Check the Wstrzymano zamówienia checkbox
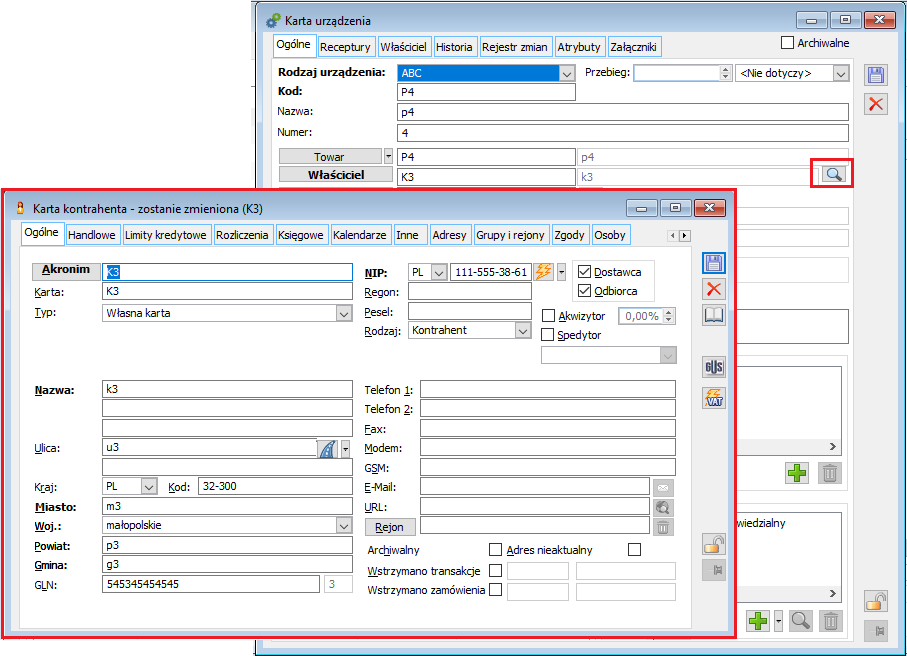 (495, 589)
